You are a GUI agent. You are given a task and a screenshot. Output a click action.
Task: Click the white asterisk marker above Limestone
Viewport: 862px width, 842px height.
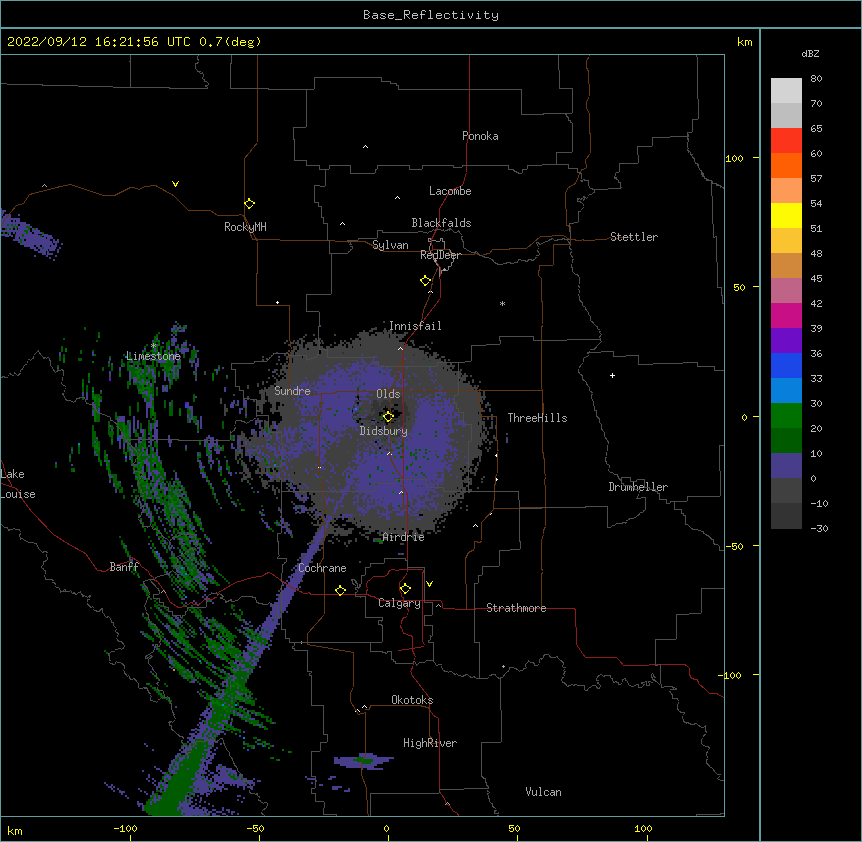(x=153, y=346)
